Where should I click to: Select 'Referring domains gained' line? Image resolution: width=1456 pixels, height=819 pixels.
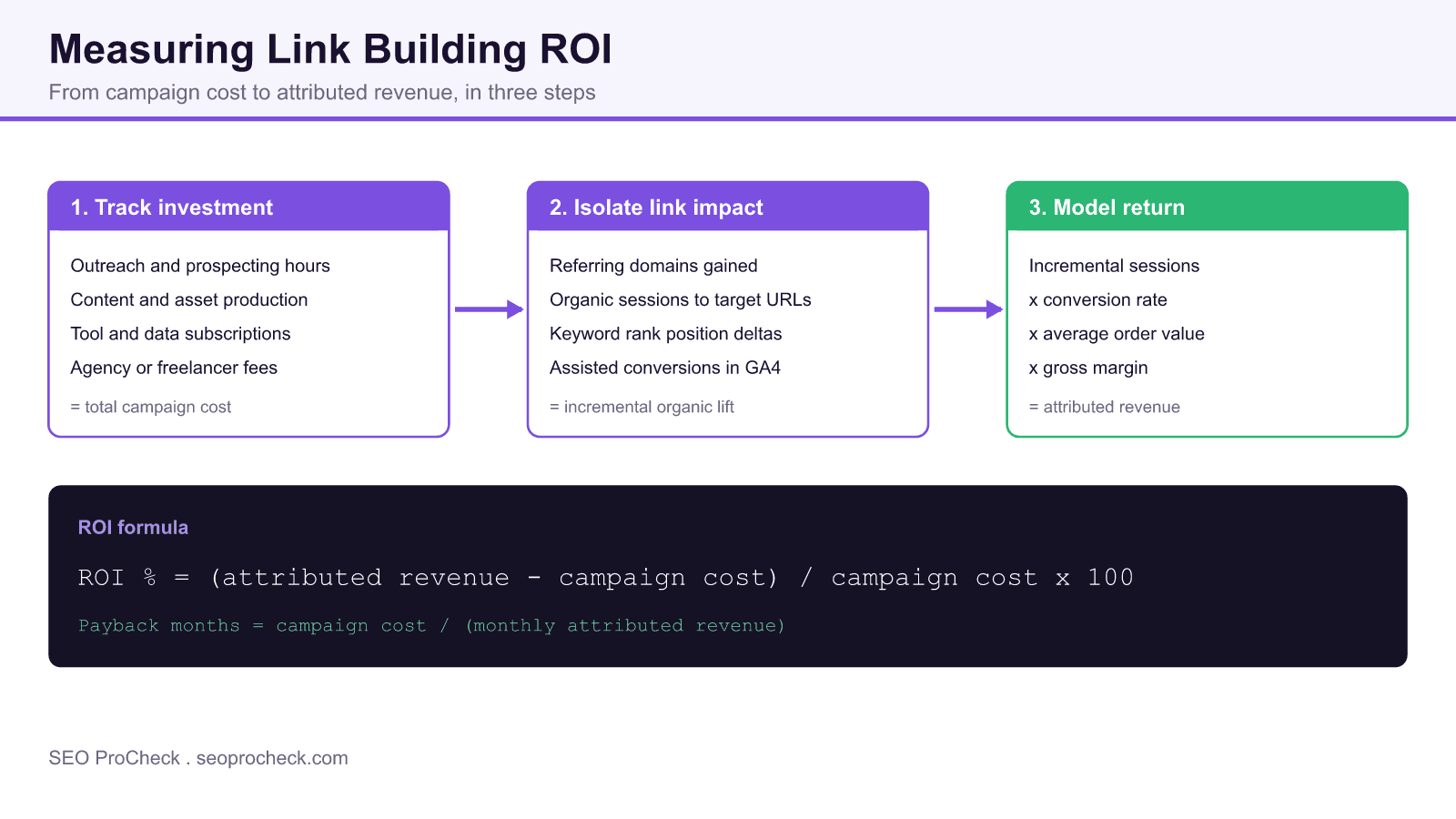tap(653, 266)
